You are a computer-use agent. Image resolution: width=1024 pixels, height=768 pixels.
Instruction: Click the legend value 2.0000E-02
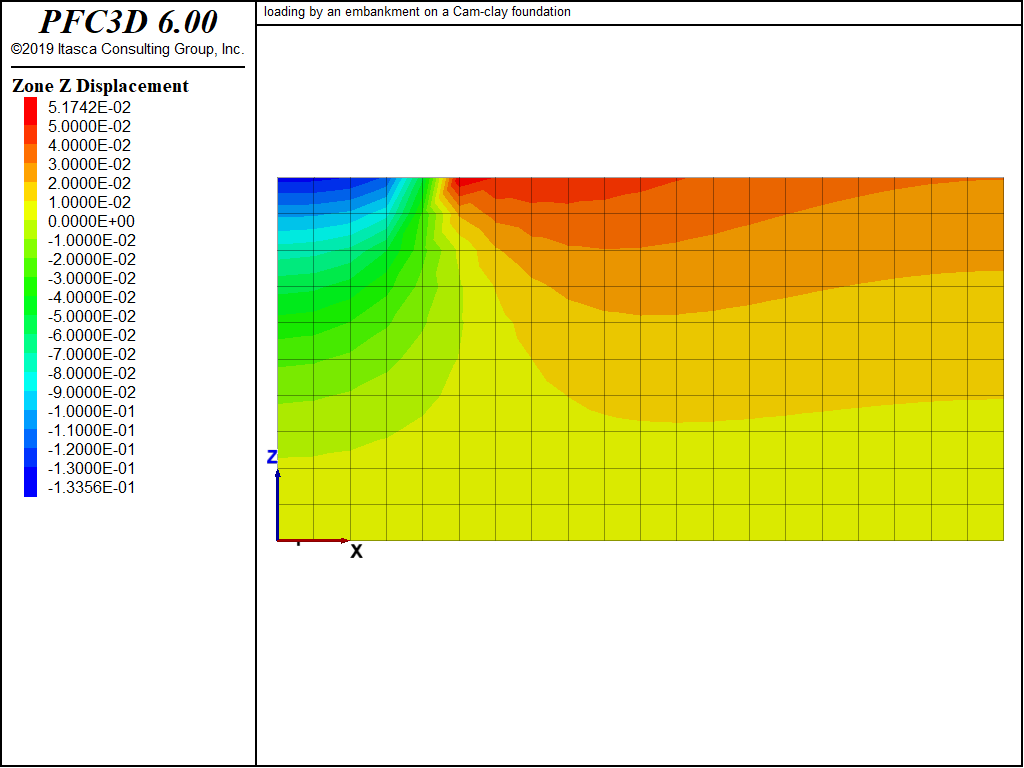89,183
